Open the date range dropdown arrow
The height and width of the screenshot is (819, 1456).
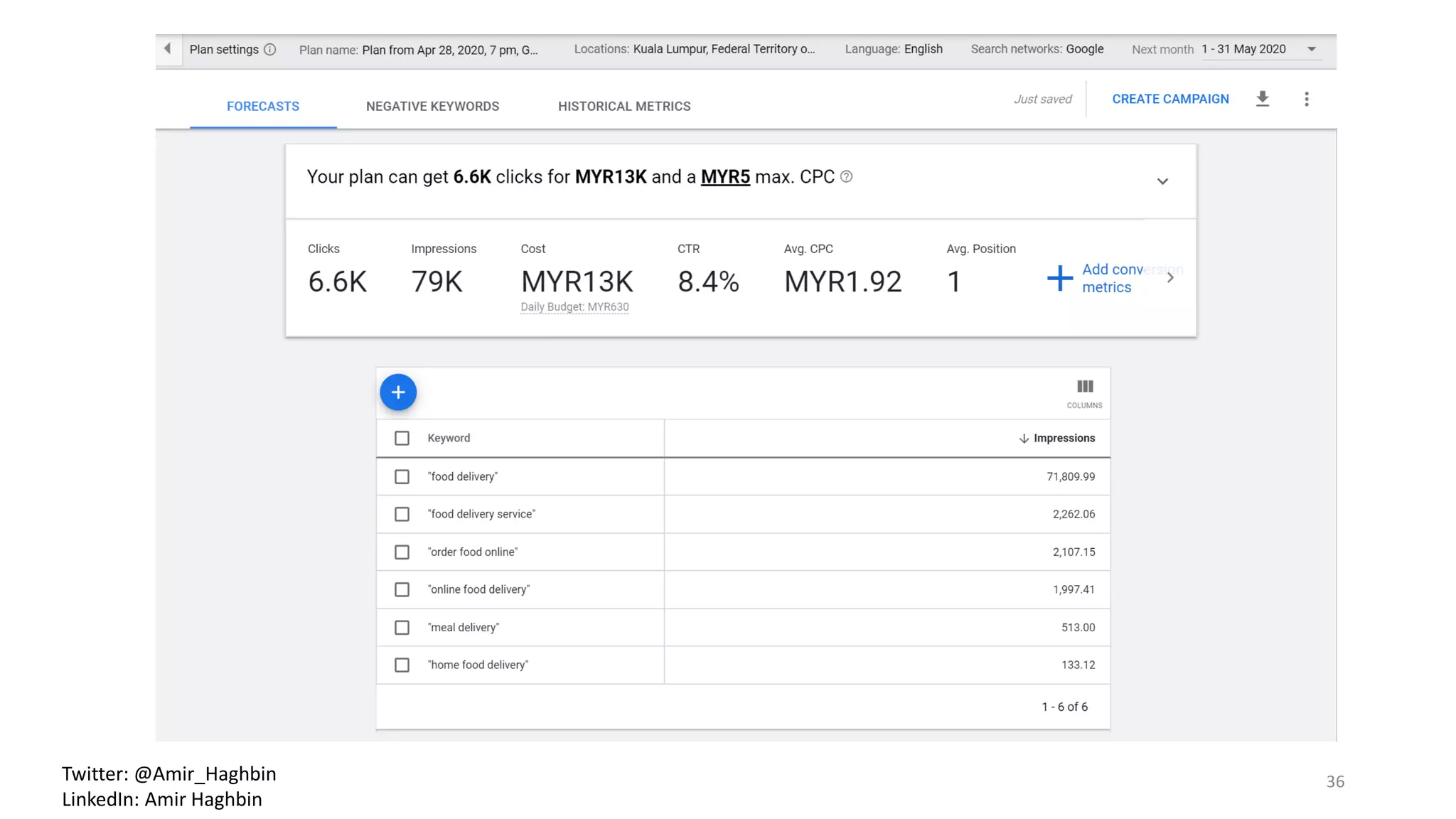pos(1311,49)
